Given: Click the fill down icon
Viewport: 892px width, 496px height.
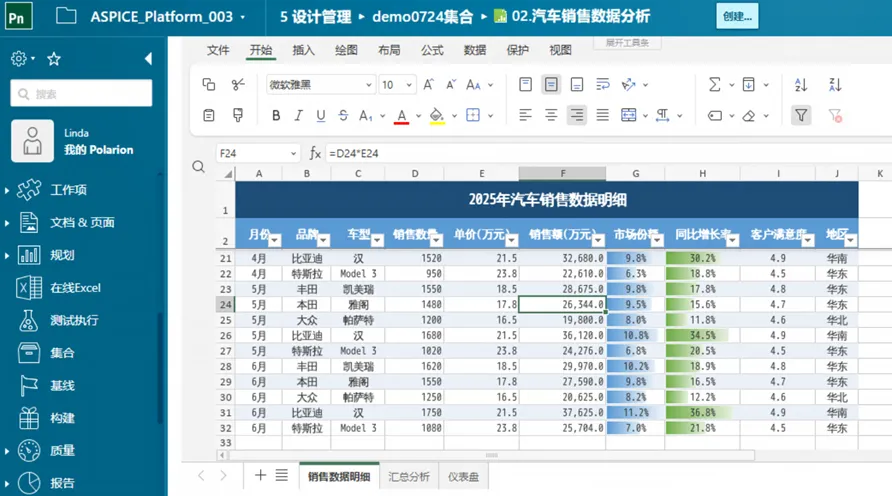Looking at the screenshot, I should tap(749, 85).
